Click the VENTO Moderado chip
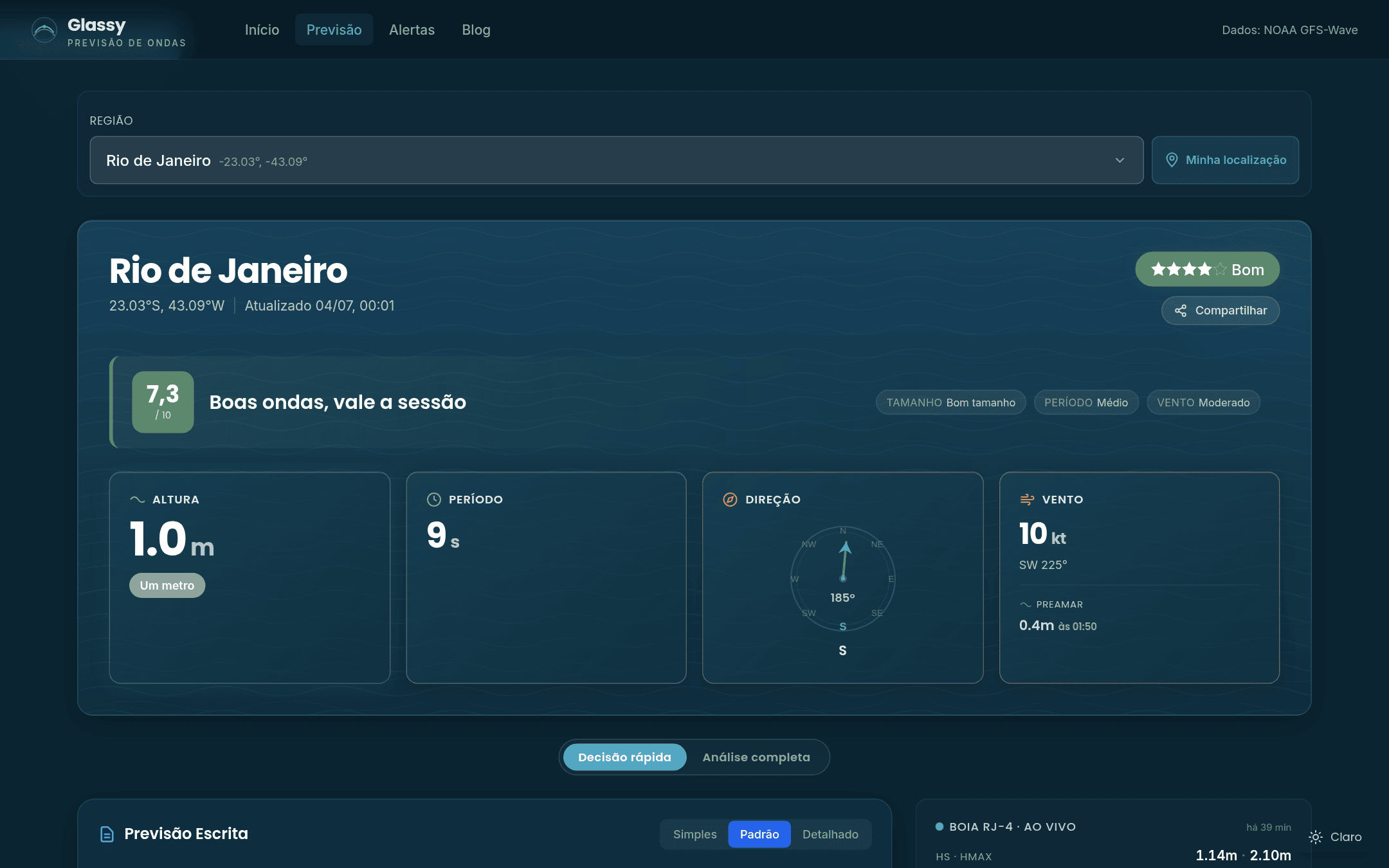This screenshot has width=1389, height=868. click(x=1203, y=402)
